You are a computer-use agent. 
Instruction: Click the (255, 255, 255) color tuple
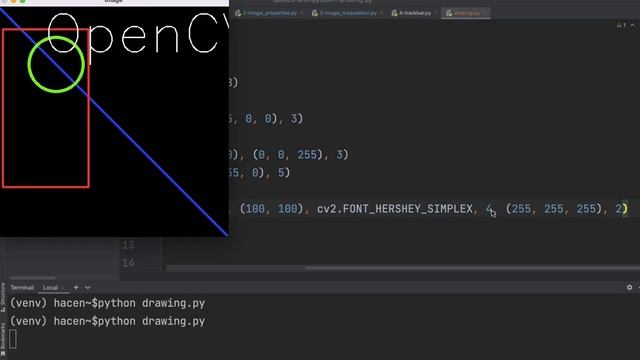554,209
